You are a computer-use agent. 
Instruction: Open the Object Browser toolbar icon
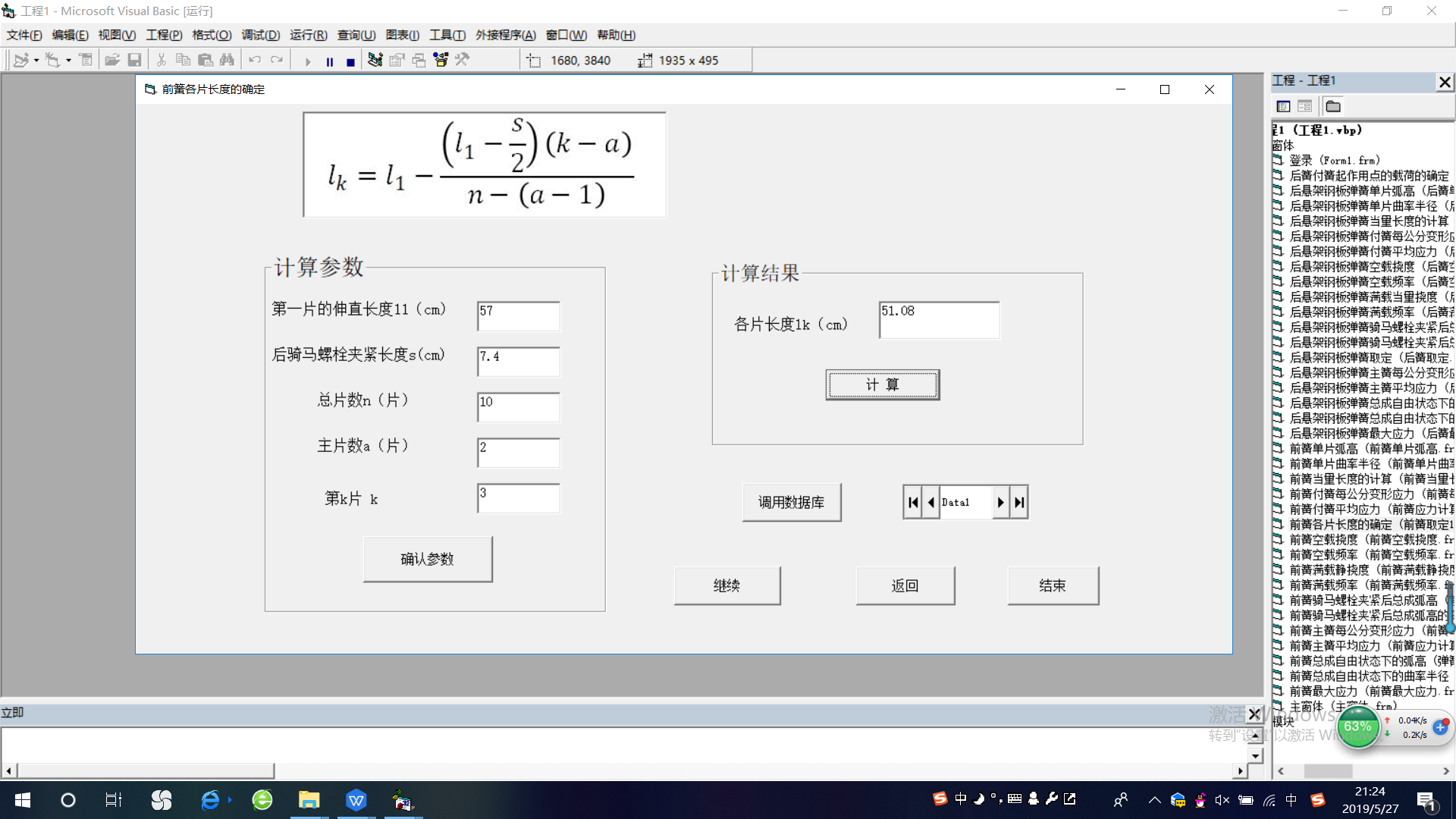point(441,60)
